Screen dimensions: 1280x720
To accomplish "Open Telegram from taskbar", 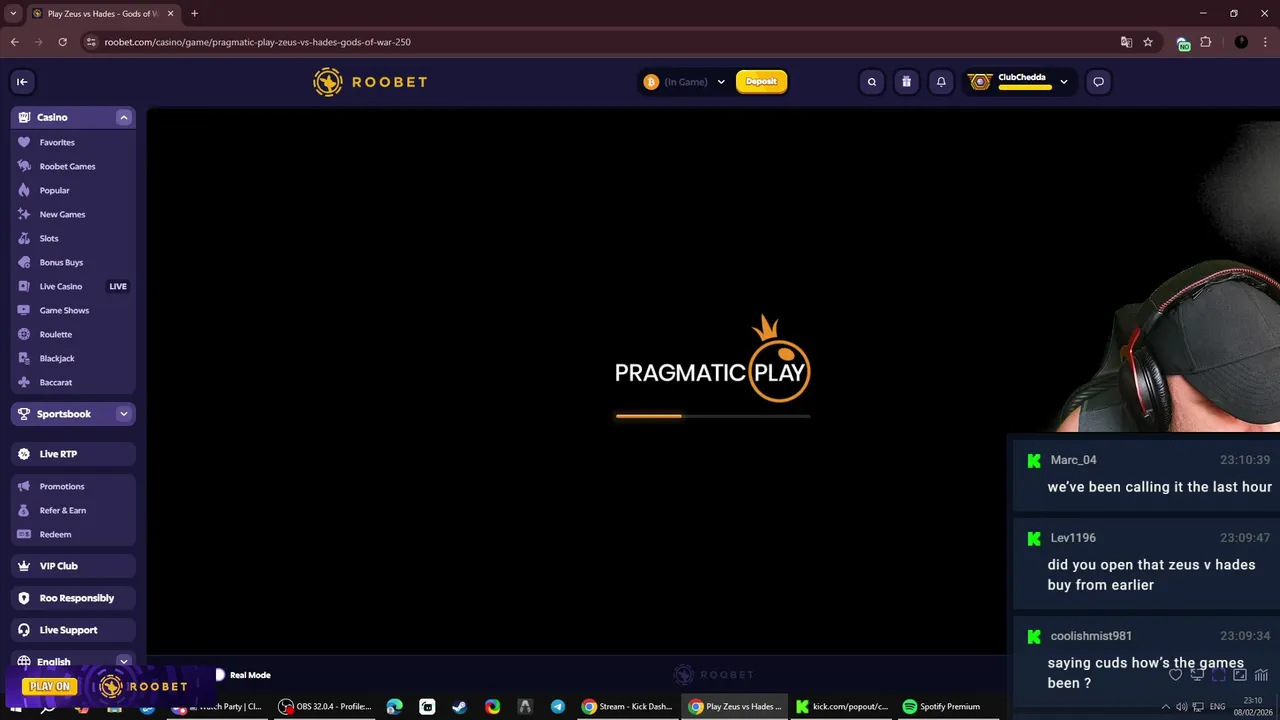I will pos(557,706).
